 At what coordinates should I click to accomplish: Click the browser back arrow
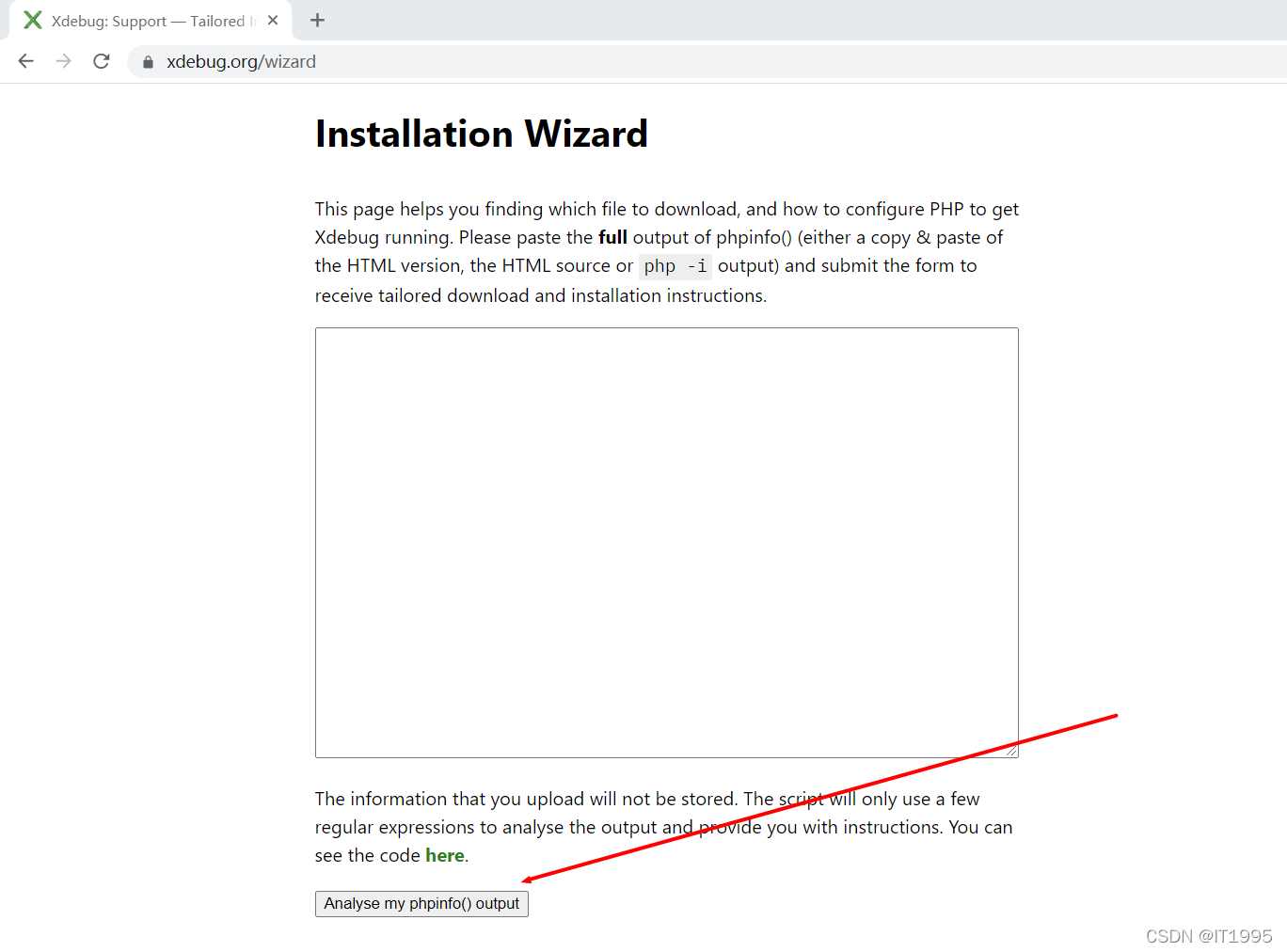(26, 61)
